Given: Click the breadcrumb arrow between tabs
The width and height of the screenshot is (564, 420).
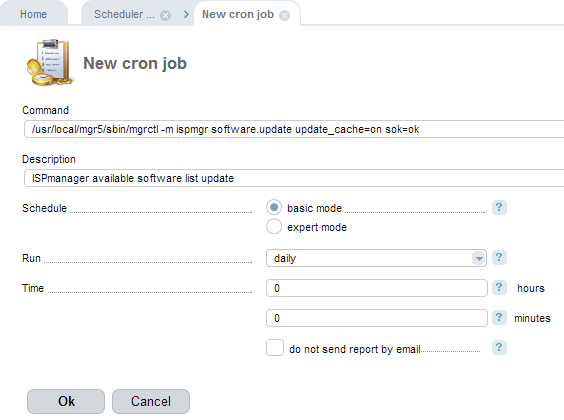Looking at the screenshot, I should click(x=186, y=14).
